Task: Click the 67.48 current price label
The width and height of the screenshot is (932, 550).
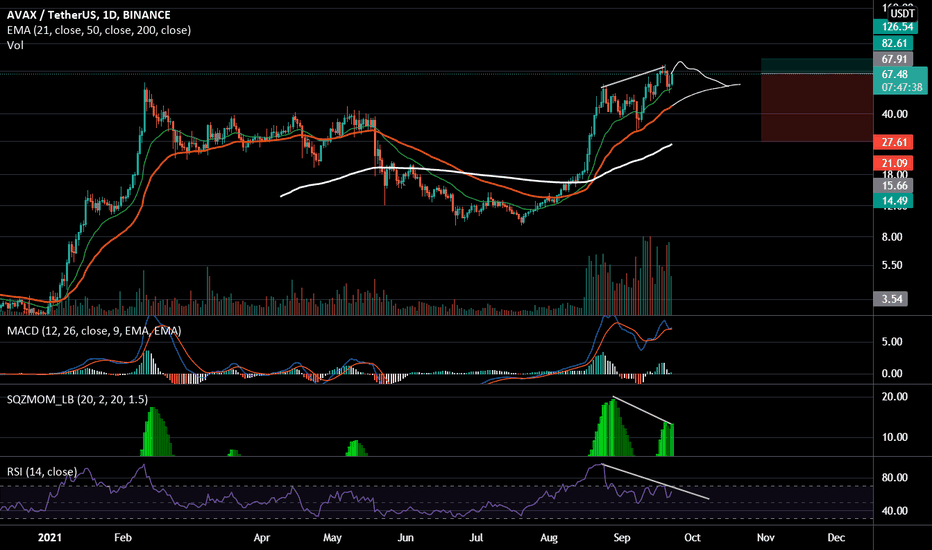Action: click(895, 74)
